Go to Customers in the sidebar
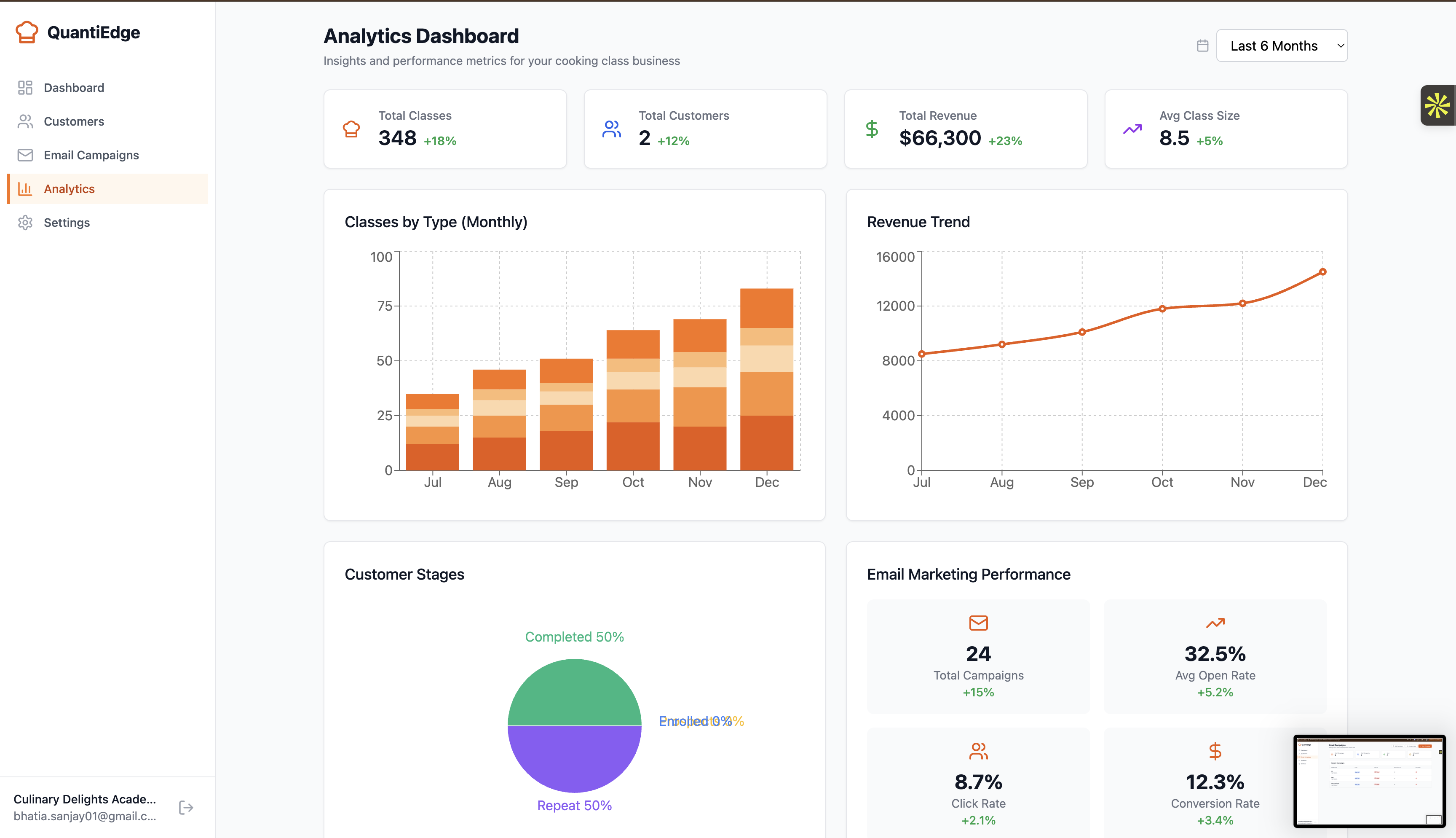The height and width of the screenshot is (838, 1456). point(74,121)
